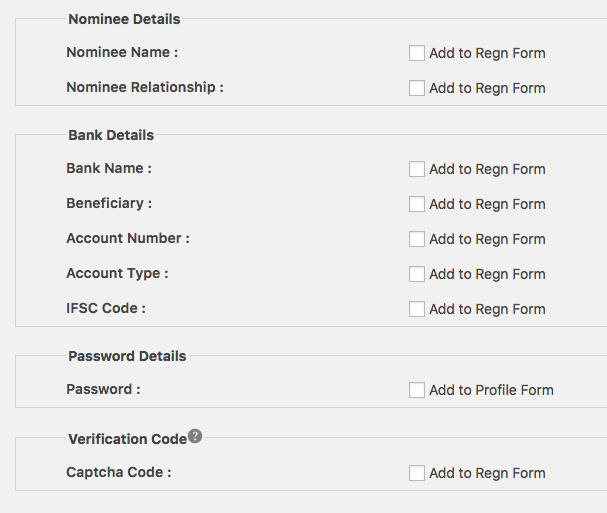The image size is (607, 513).
Task: Enable the Account Number checkbox
Action: (x=417, y=239)
